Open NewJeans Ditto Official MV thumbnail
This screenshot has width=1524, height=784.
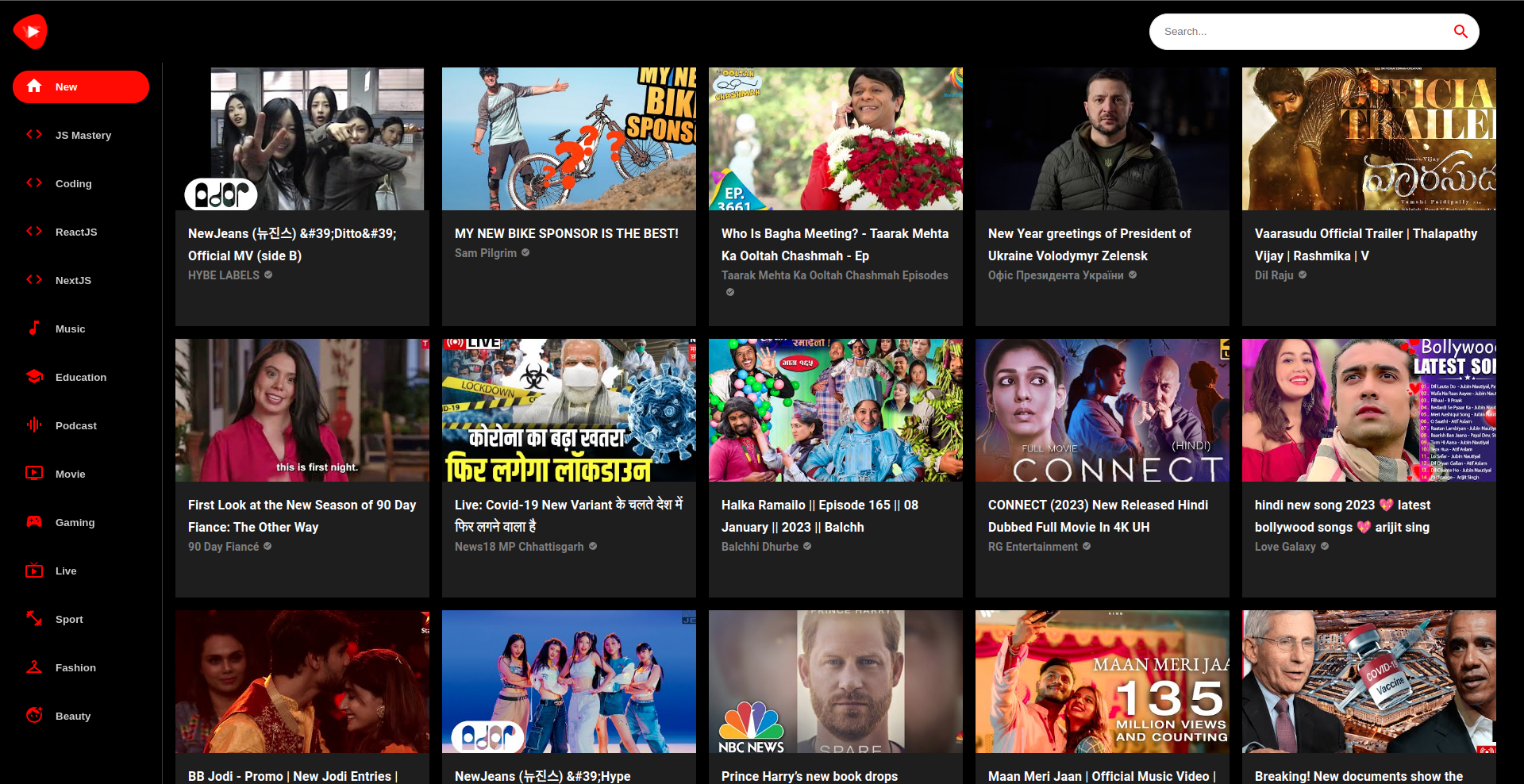[x=302, y=139]
